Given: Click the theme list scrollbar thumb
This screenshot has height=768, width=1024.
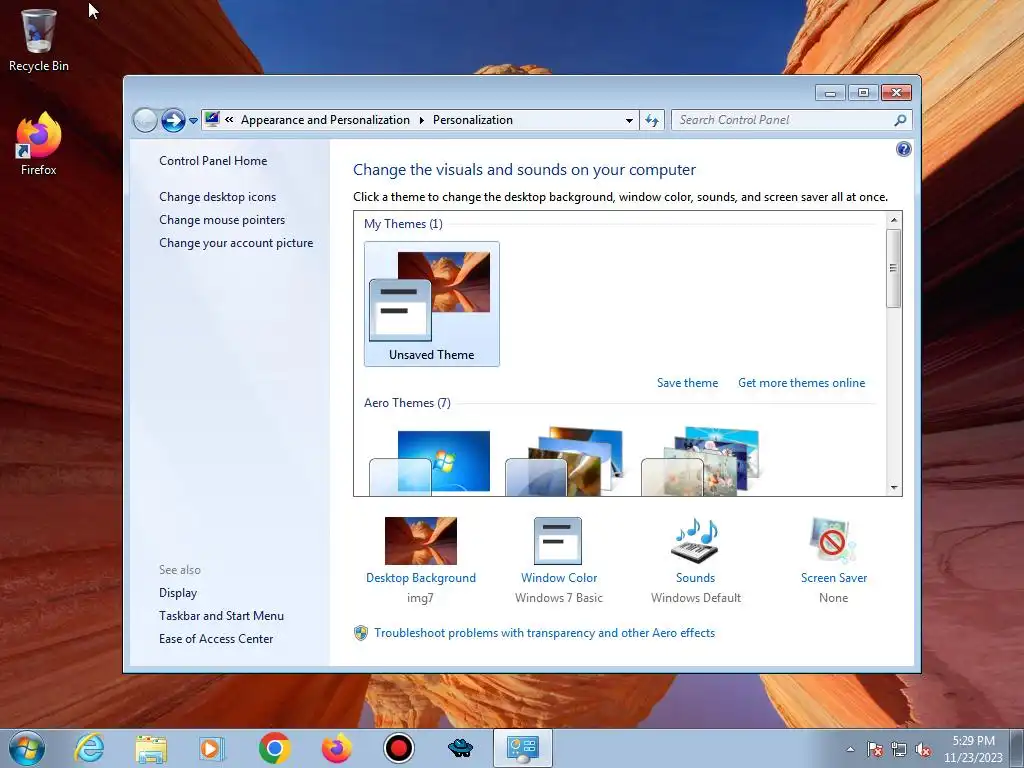Looking at the screenshot, I should point(894,268).
